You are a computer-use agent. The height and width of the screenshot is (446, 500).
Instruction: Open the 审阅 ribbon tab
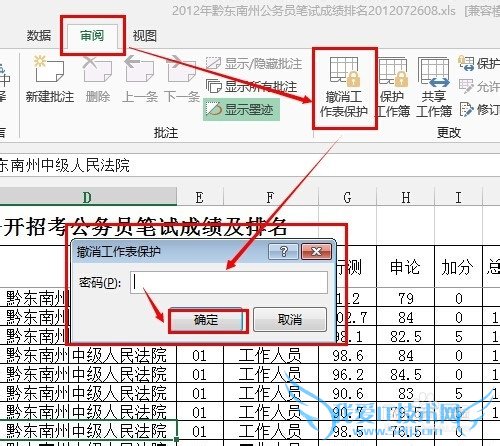tap(92, 35)
